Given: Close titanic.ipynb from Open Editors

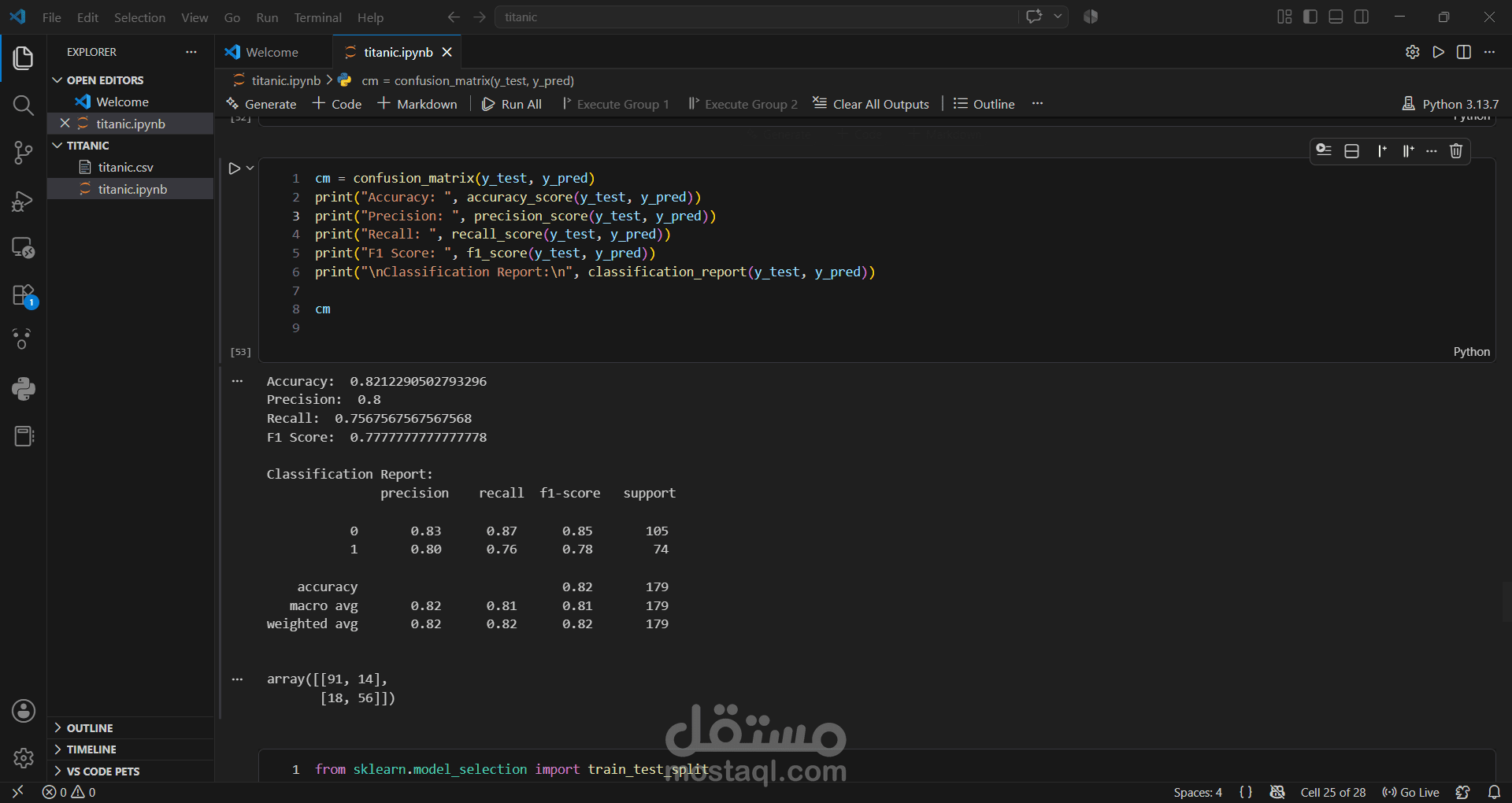Looking at the screenshot, I should coord(65,124).
